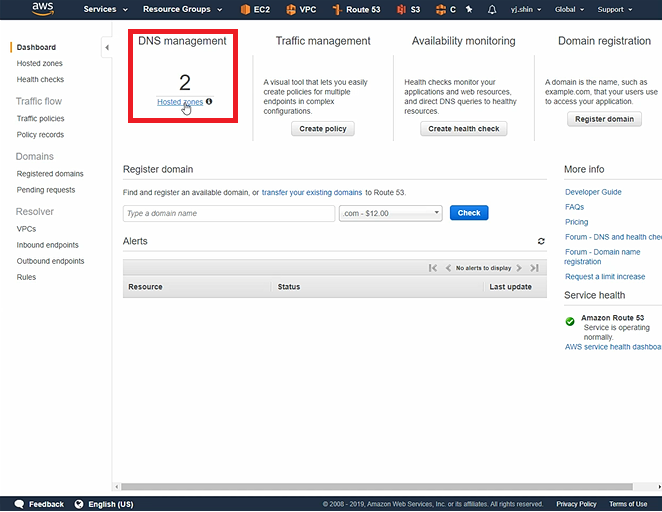
Task: Open the Developer Guide link
Action: 593,192
